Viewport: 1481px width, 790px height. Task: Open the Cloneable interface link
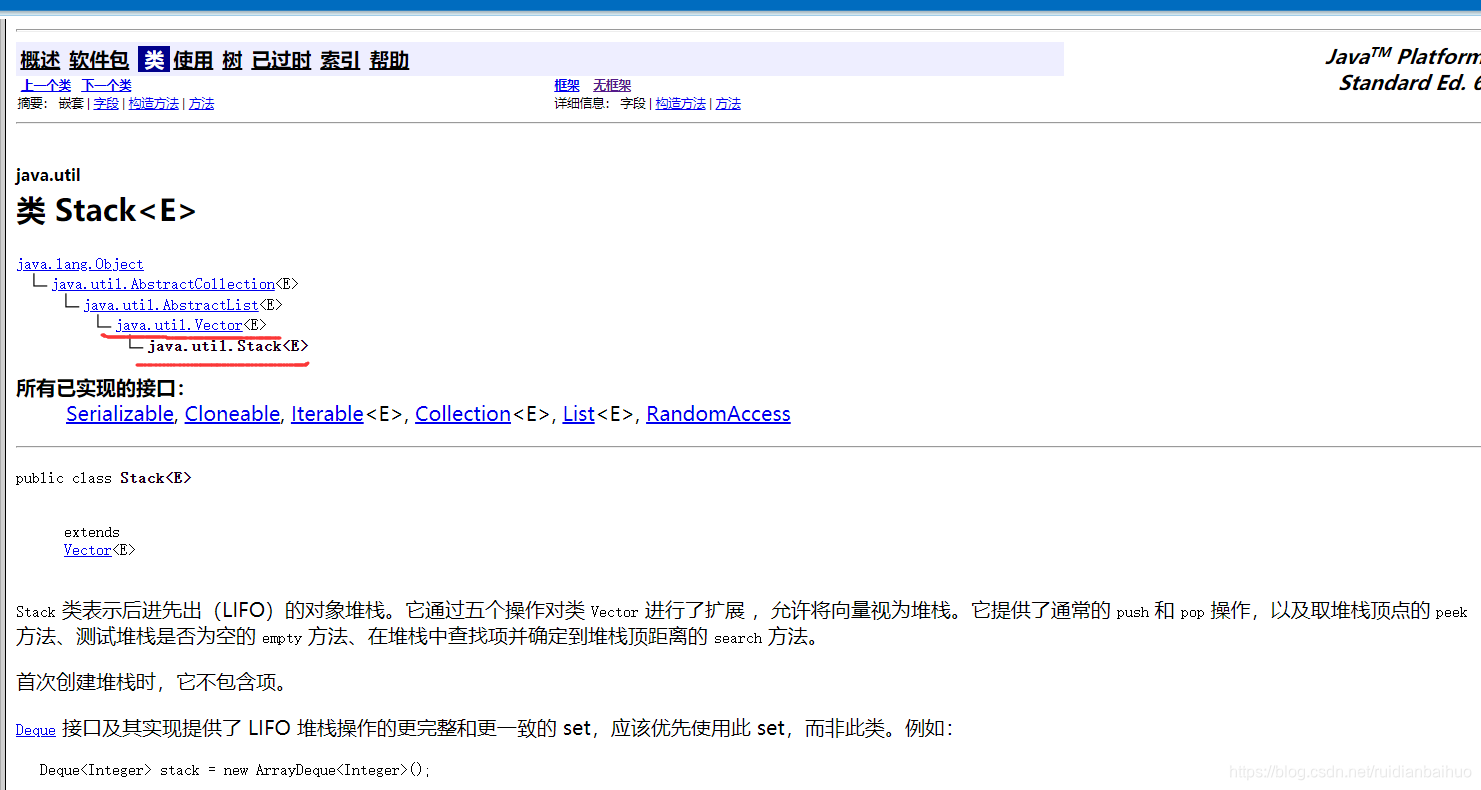232,414
